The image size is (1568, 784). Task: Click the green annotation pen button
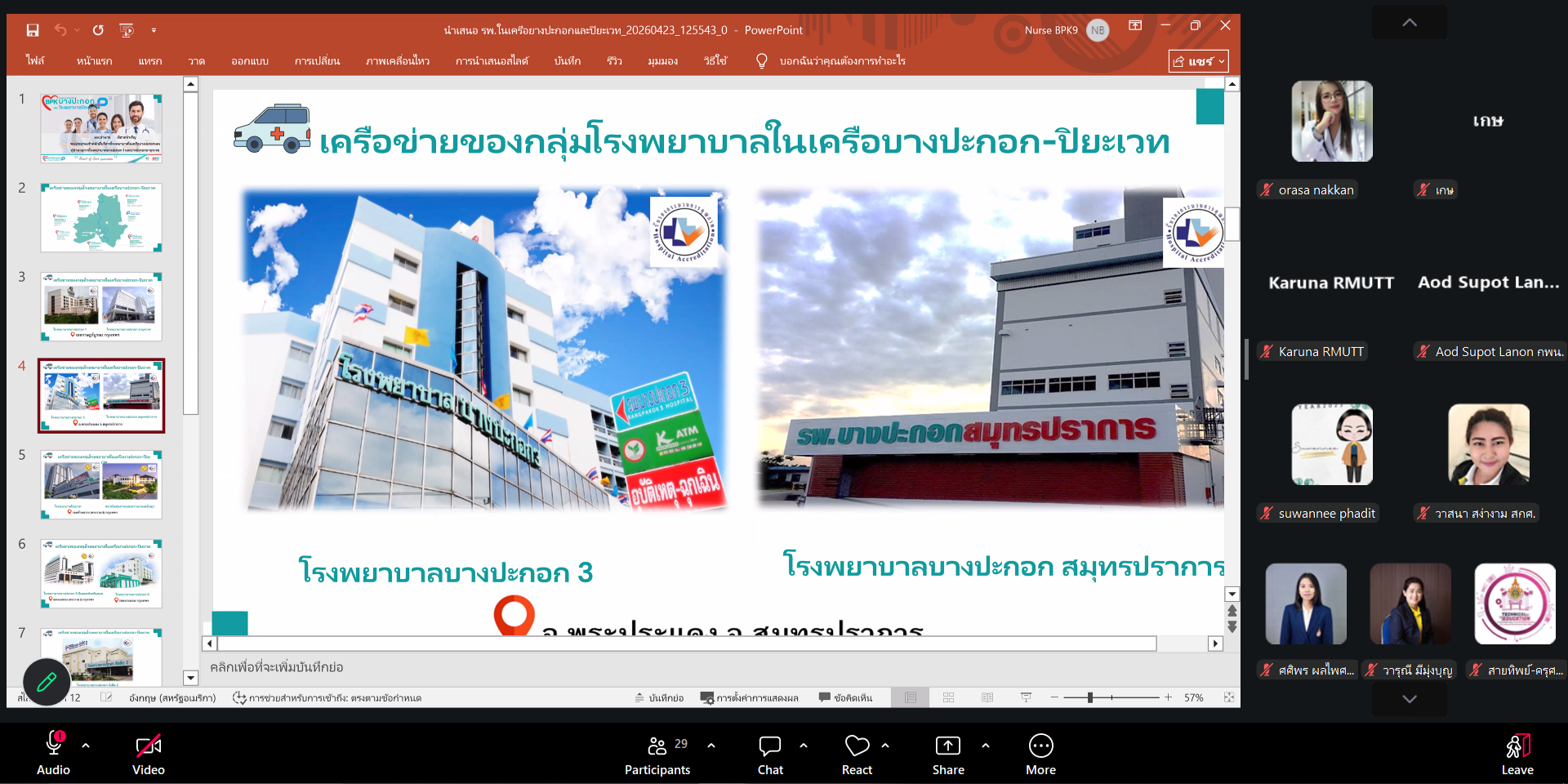[x=47, y=681]
